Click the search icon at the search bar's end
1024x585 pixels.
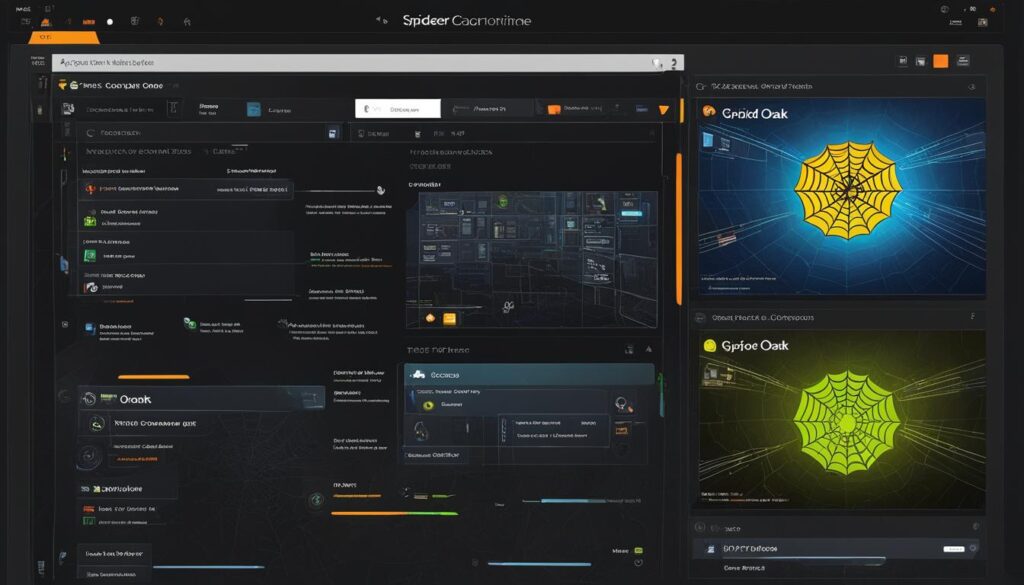point(658,63)
